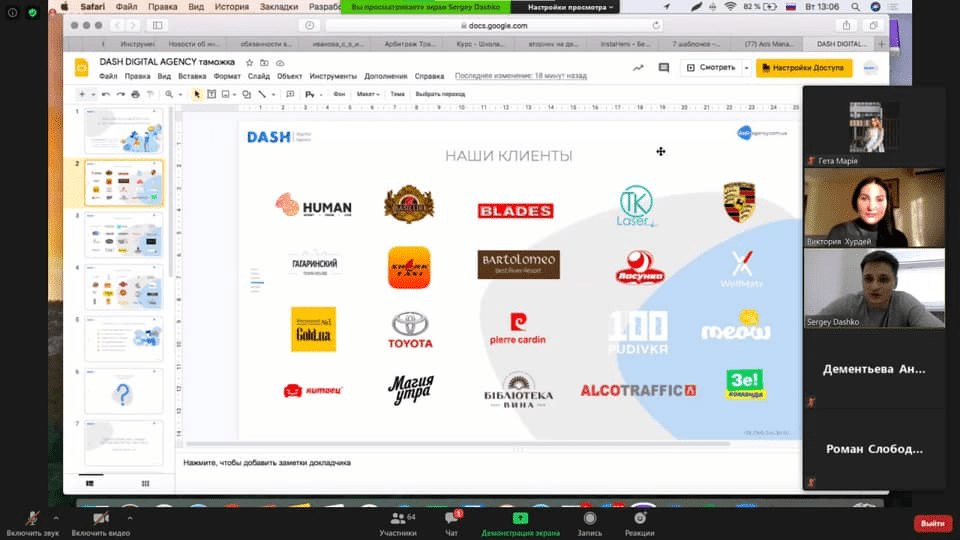The width and height of the screenshot is (960, 540).
Task: Select the cursor select tool
Action: pos(197,94)
